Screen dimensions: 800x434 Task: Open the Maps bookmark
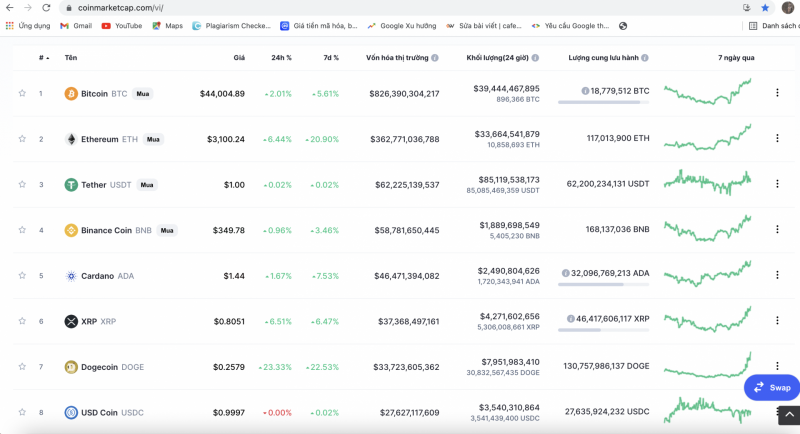tap(167, 25)
